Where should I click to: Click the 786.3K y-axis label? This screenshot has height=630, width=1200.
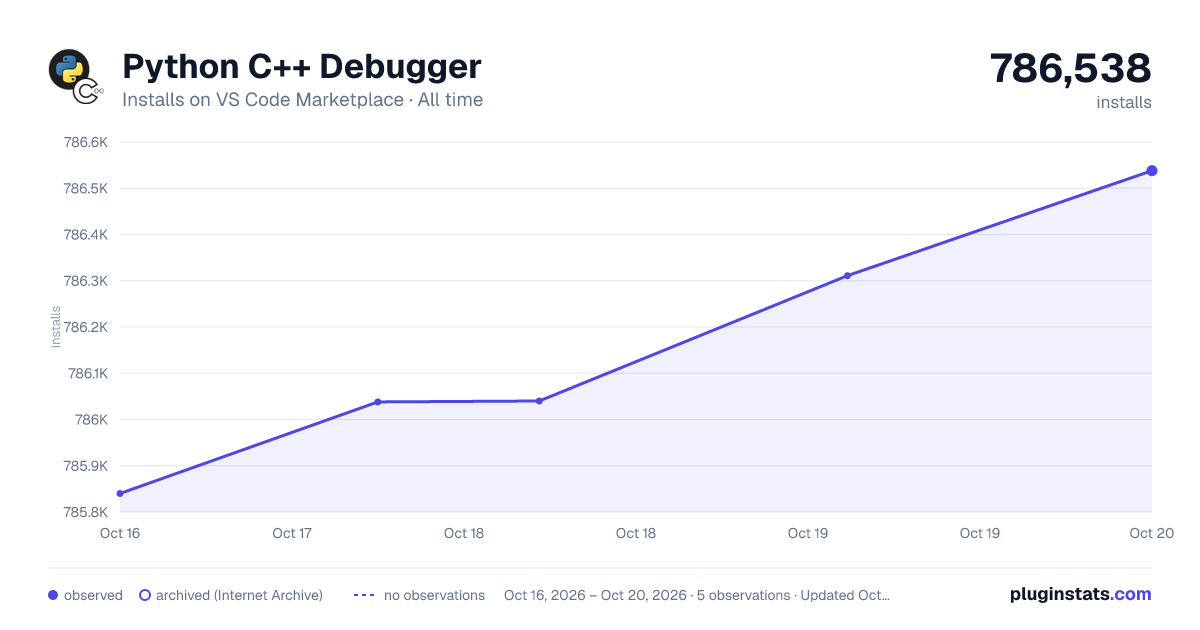click(85, 281)
